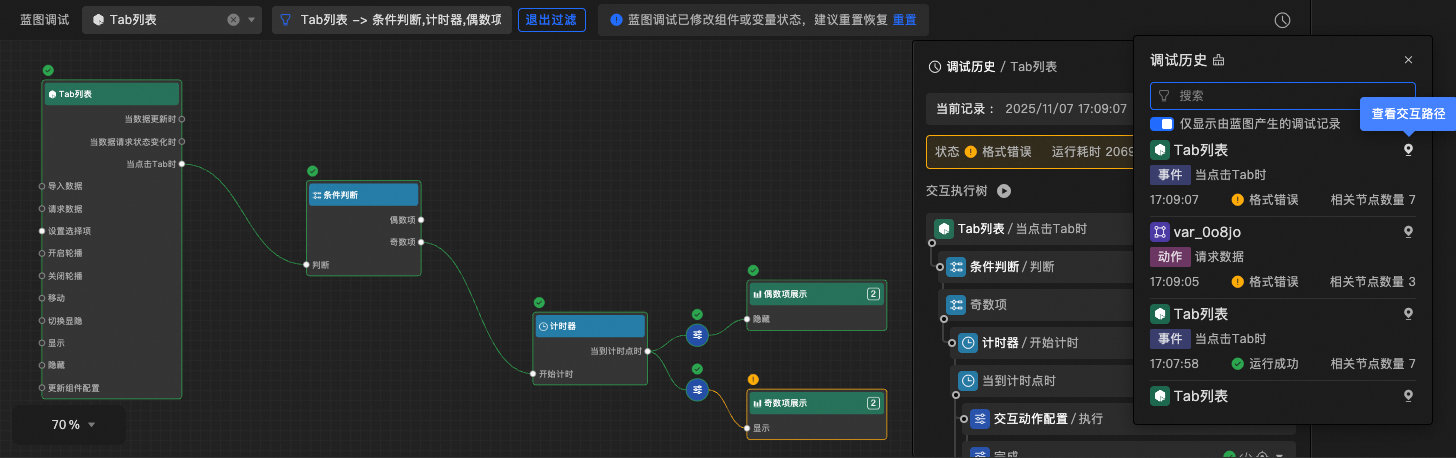Click clock icon in 调试历史 / Tab列表 header
The width and height of the screenshot is (1456, 458).
pyautogui.click(x=935, y=67)
